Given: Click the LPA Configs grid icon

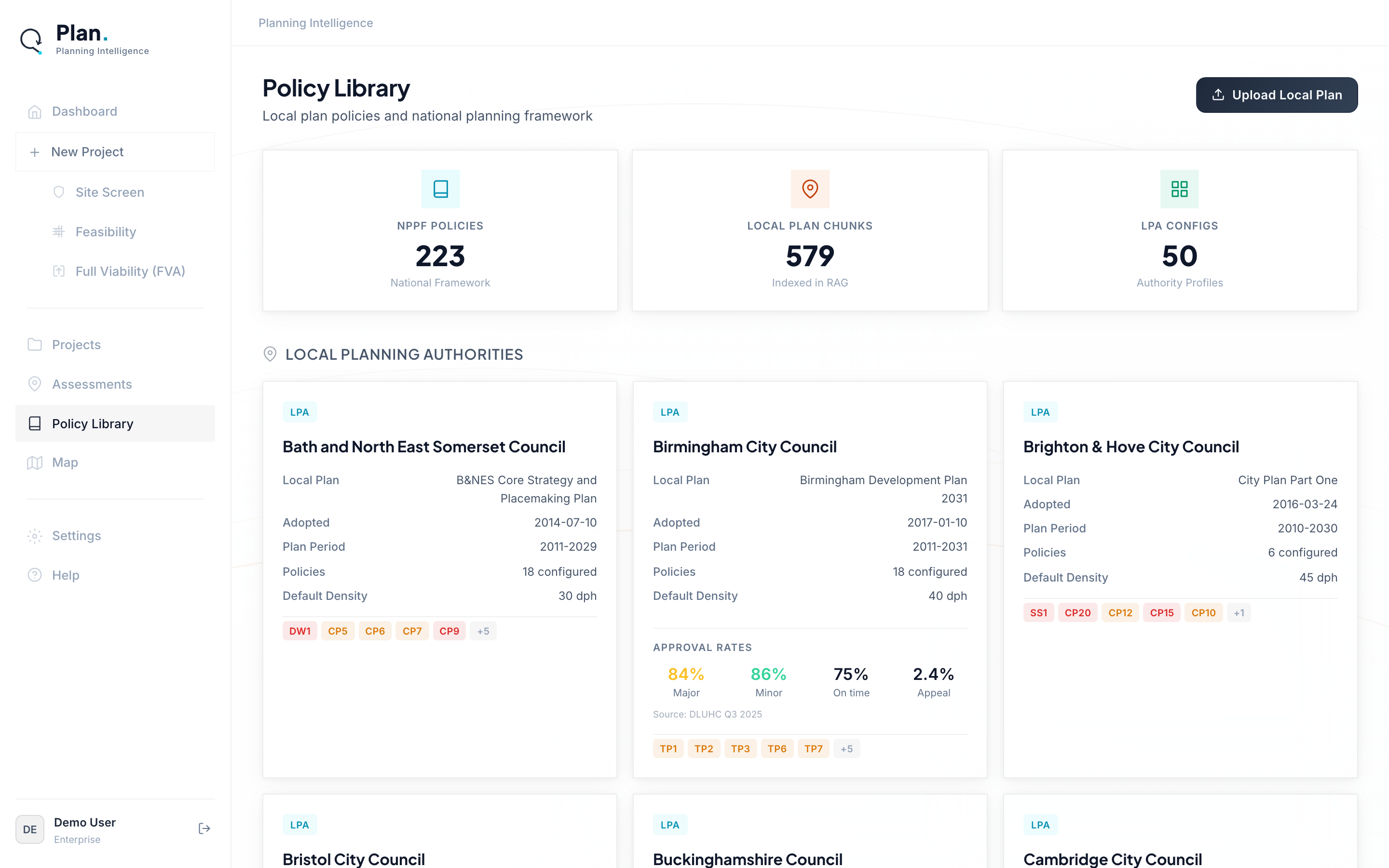Looking at the screenshot, I should [x=1180, y=188].
